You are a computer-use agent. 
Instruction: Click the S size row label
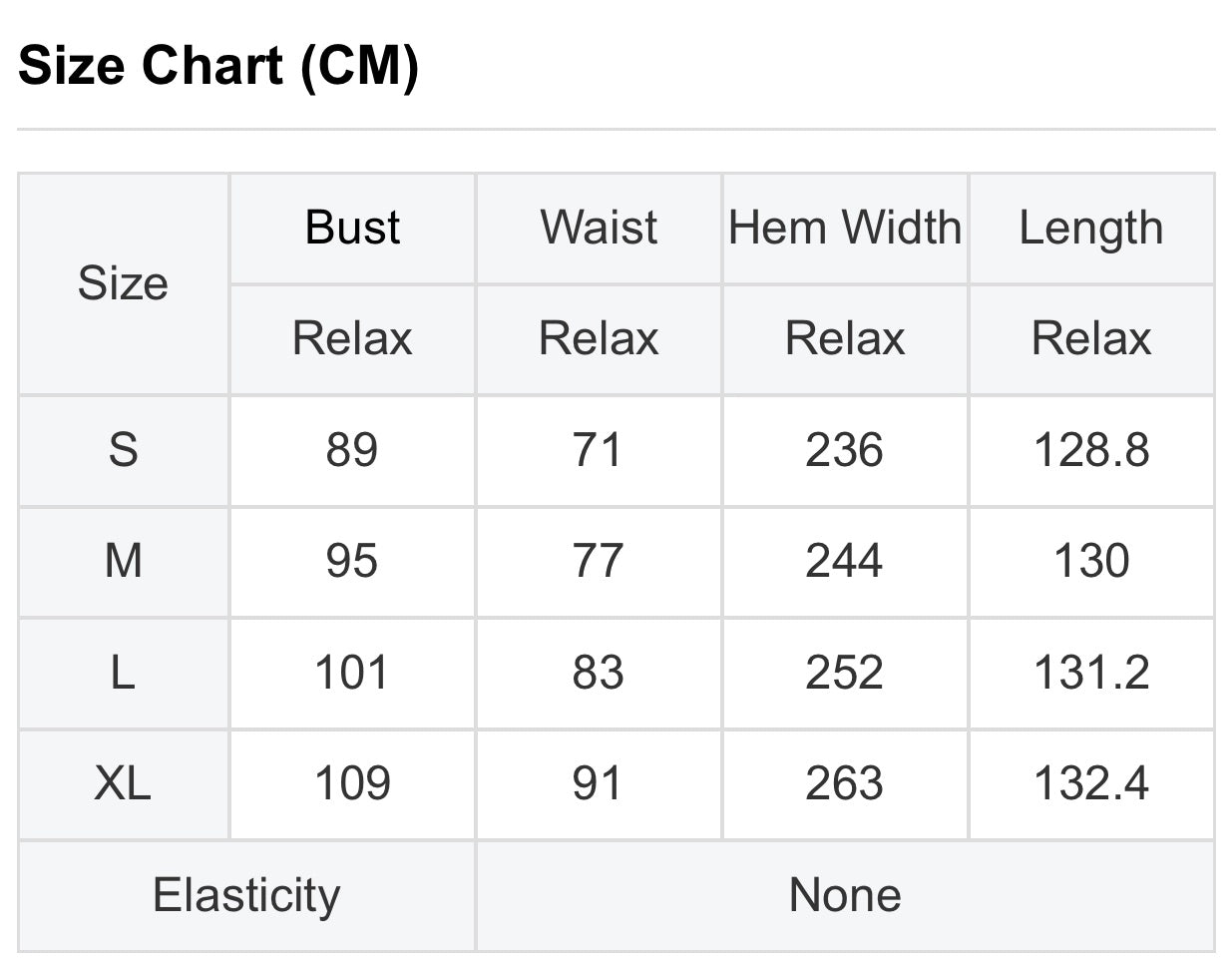(123, 450)
